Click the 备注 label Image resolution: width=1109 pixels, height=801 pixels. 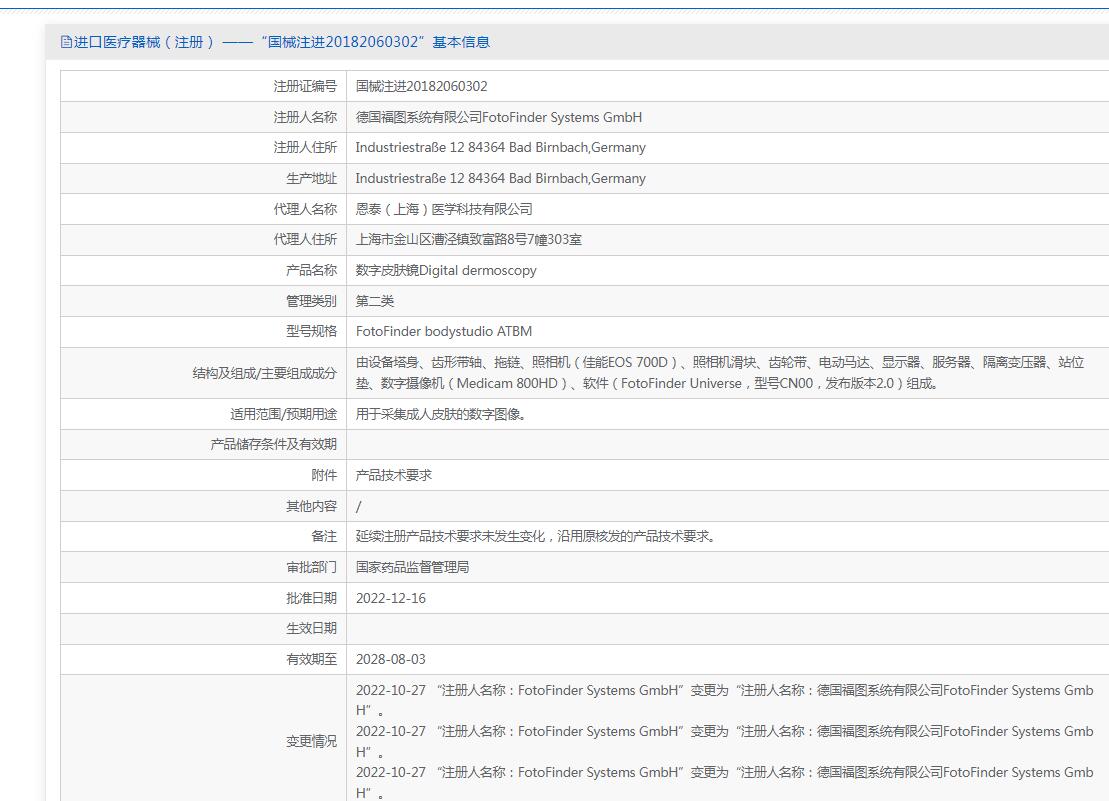pyautogui.click(x=324, y=537)
